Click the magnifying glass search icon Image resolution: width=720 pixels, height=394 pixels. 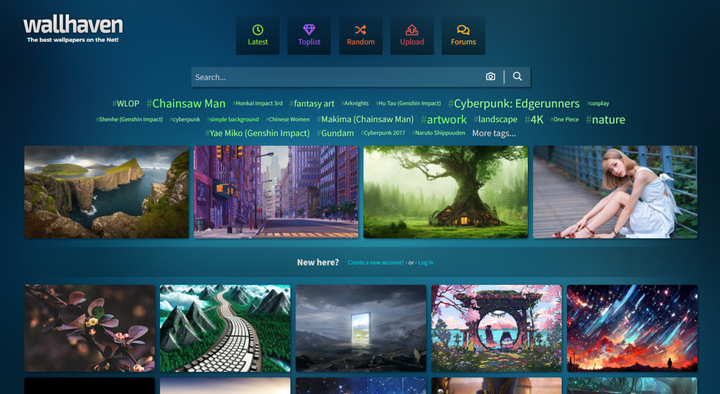pos(518,77)
